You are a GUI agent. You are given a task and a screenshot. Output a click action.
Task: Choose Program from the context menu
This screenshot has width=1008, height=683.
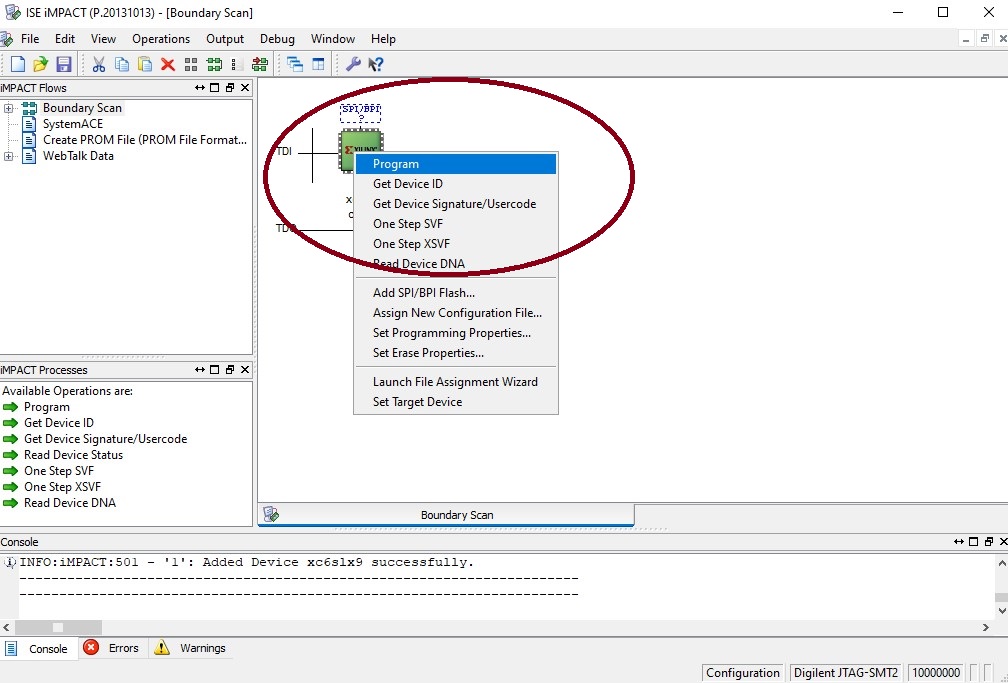tap(456, 164)
